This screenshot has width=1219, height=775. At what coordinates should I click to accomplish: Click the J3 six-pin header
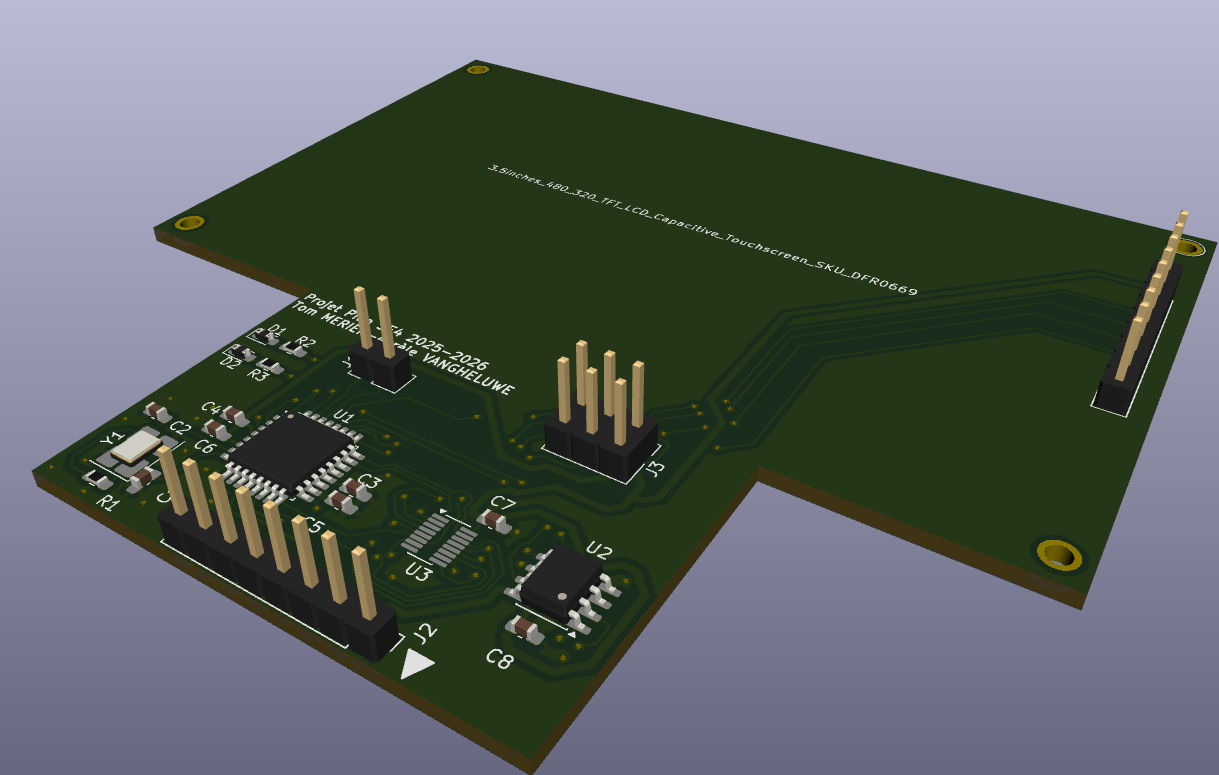coord(600,446)
